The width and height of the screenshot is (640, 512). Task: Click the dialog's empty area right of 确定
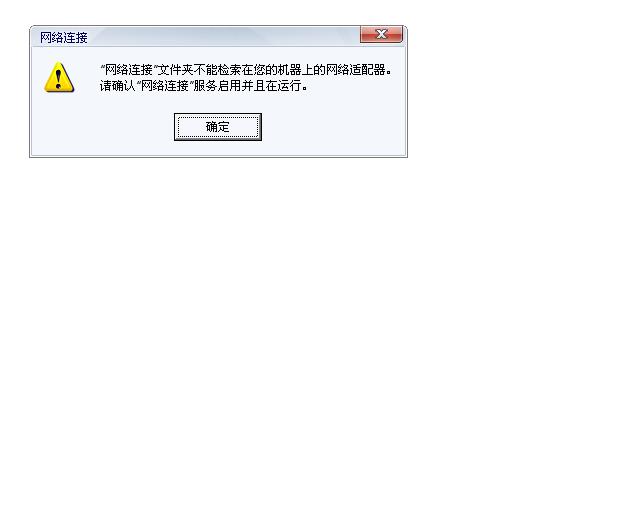(333, 127)
